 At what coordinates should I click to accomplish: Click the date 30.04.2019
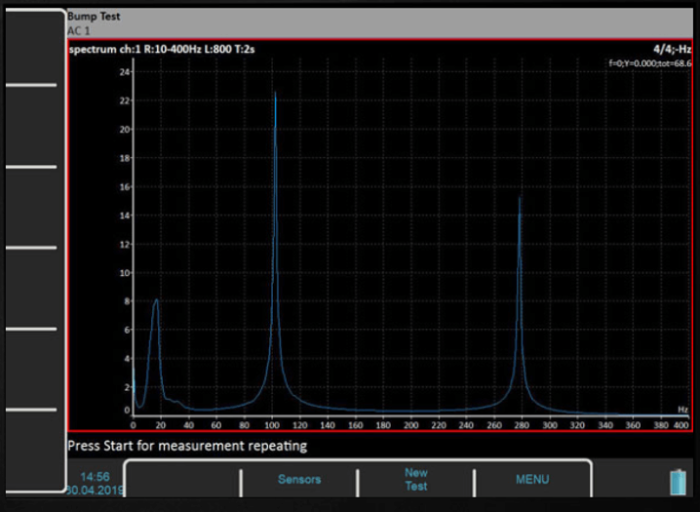coord(94,491)
